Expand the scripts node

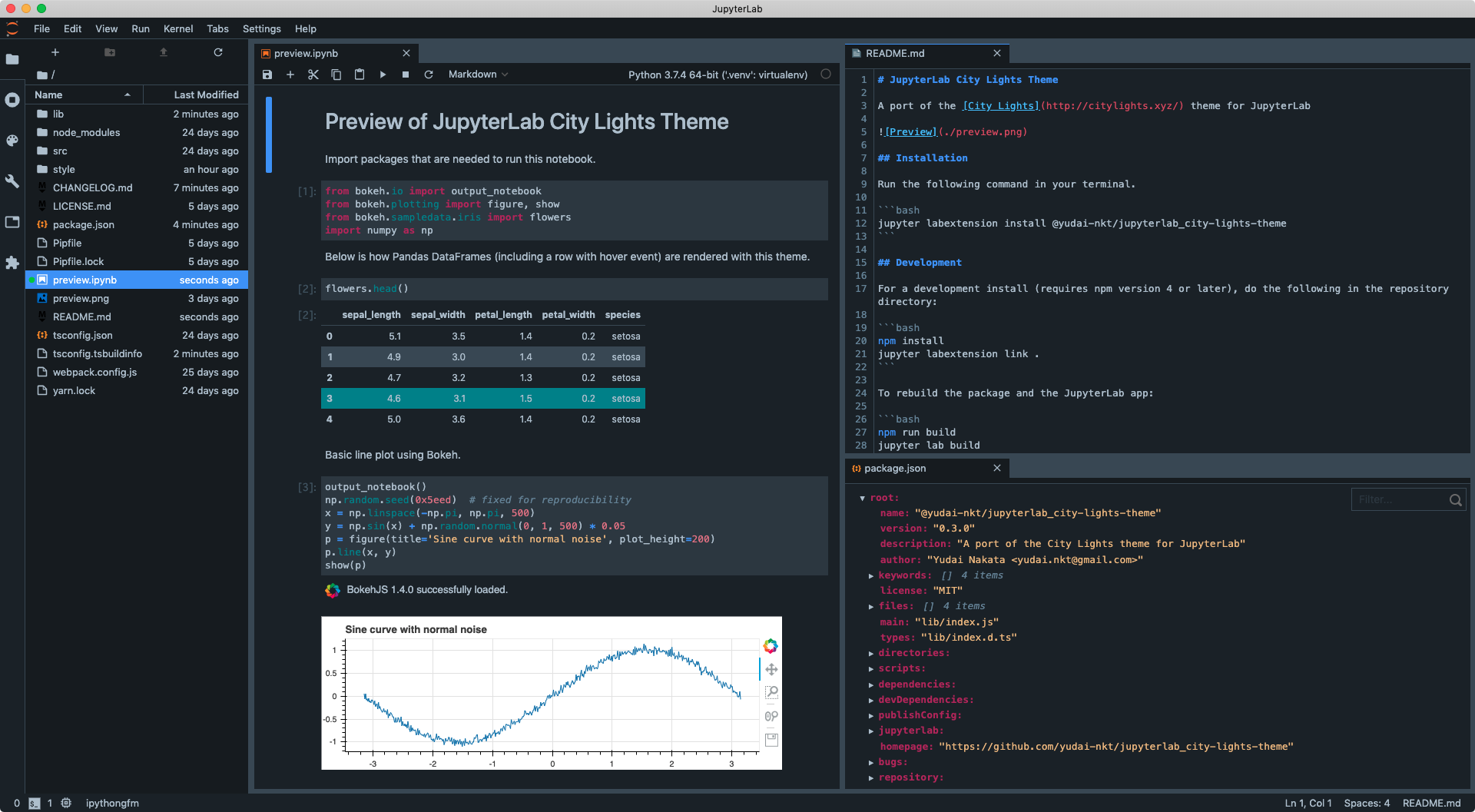[871, 669]
